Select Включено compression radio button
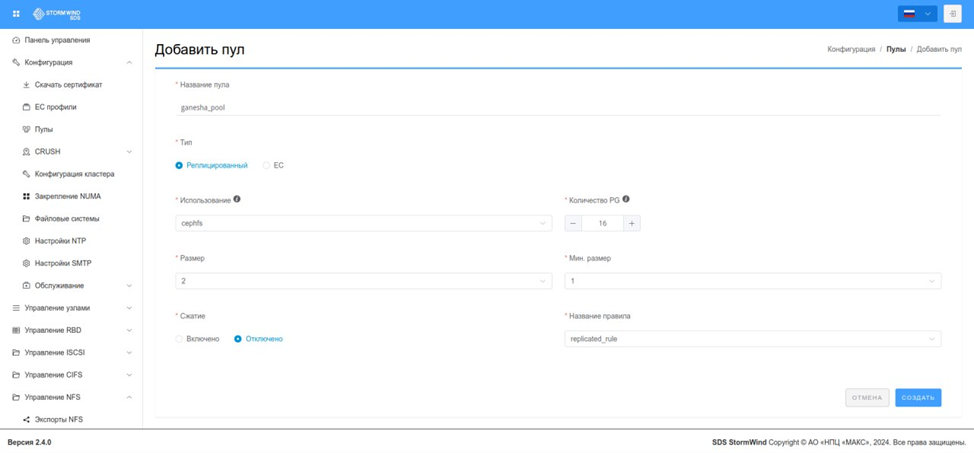 (179, 339)
